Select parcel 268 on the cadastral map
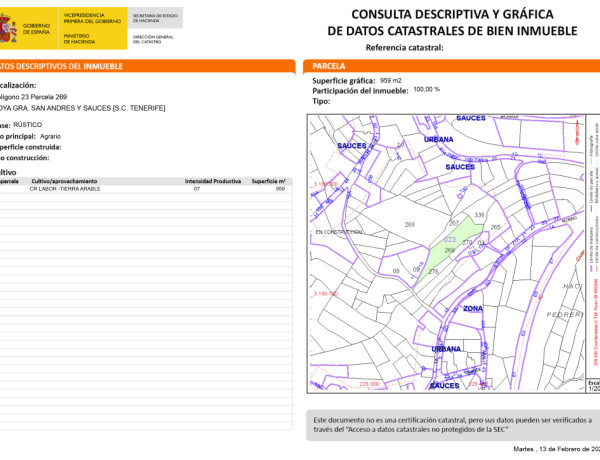This screenshot has height=460, width=600. (x=409, y=224)
